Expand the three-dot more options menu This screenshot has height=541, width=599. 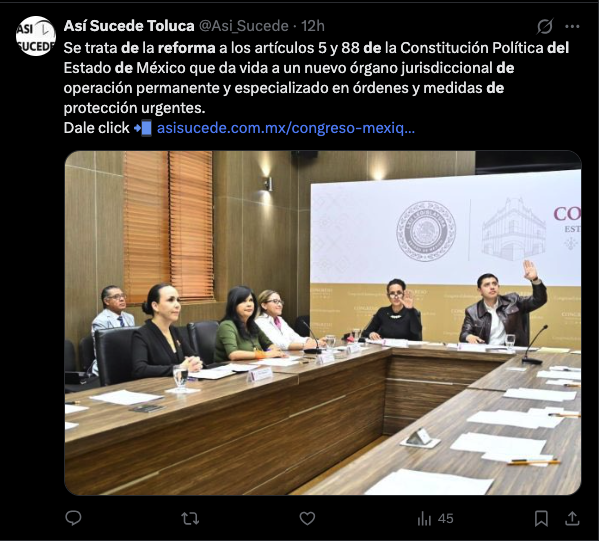pos(572,26)
